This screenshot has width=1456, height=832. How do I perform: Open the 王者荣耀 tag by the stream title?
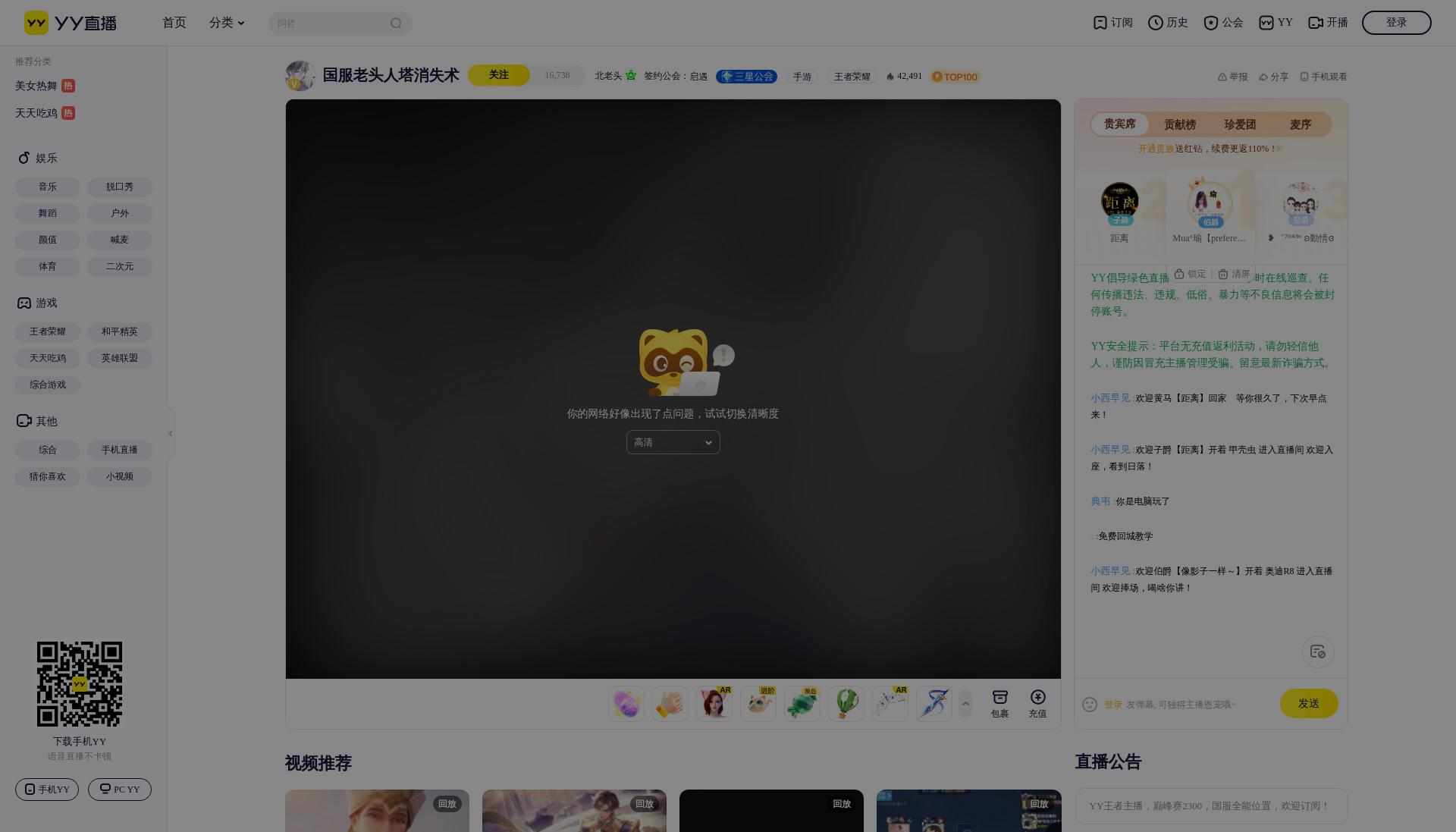pyautogui.click(x=852, y=77)
